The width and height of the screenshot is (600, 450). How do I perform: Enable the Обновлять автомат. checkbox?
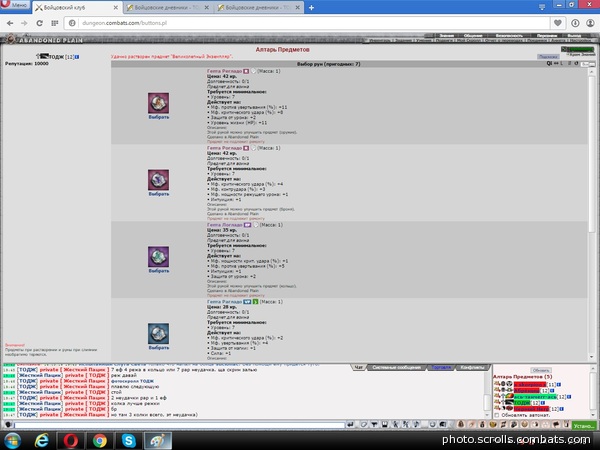pos(497,415)
